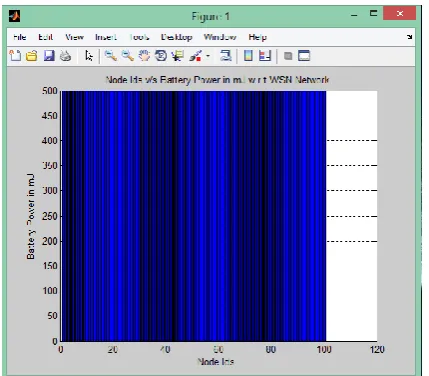Screen dimensions: 429x376
Task: Insert a colorbar from the toolbar
Action: coord(248,55)
